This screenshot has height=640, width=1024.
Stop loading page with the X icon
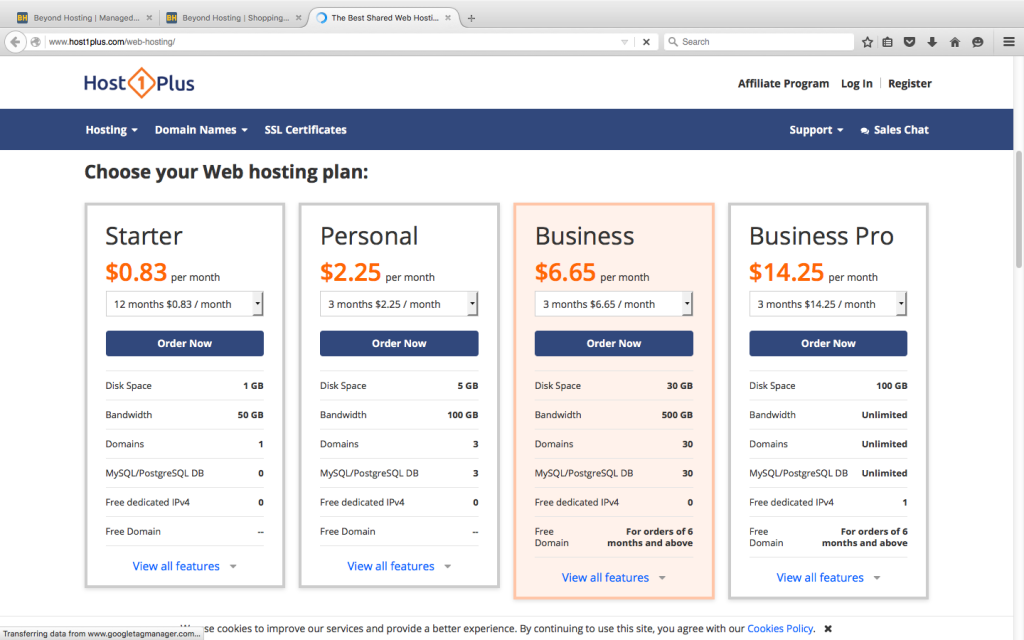pos(646,42)
